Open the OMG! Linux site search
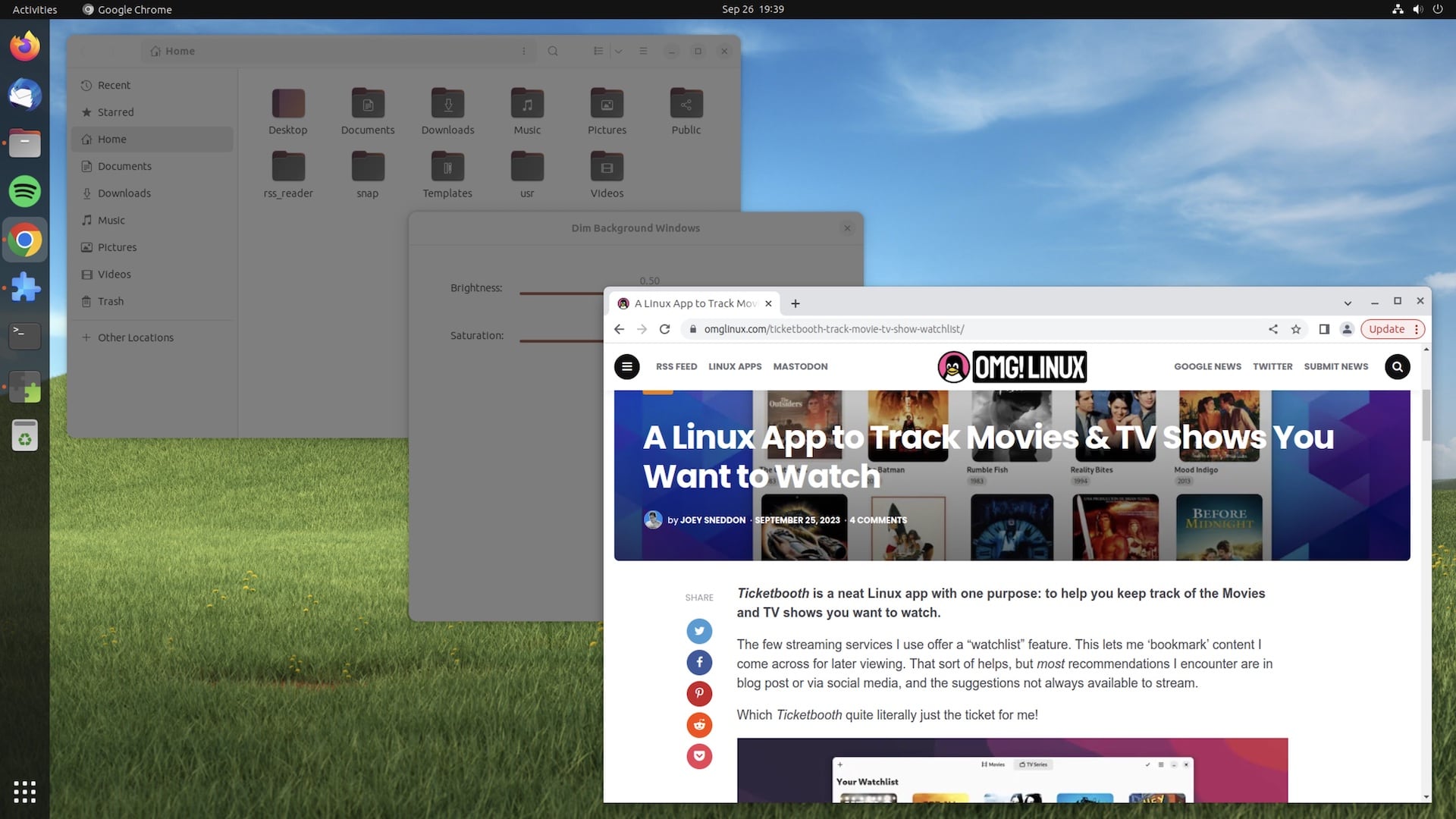Image resolution: width=1456 pixels, height=819 pixels. pyautogui.click(x=1396, y=366)
